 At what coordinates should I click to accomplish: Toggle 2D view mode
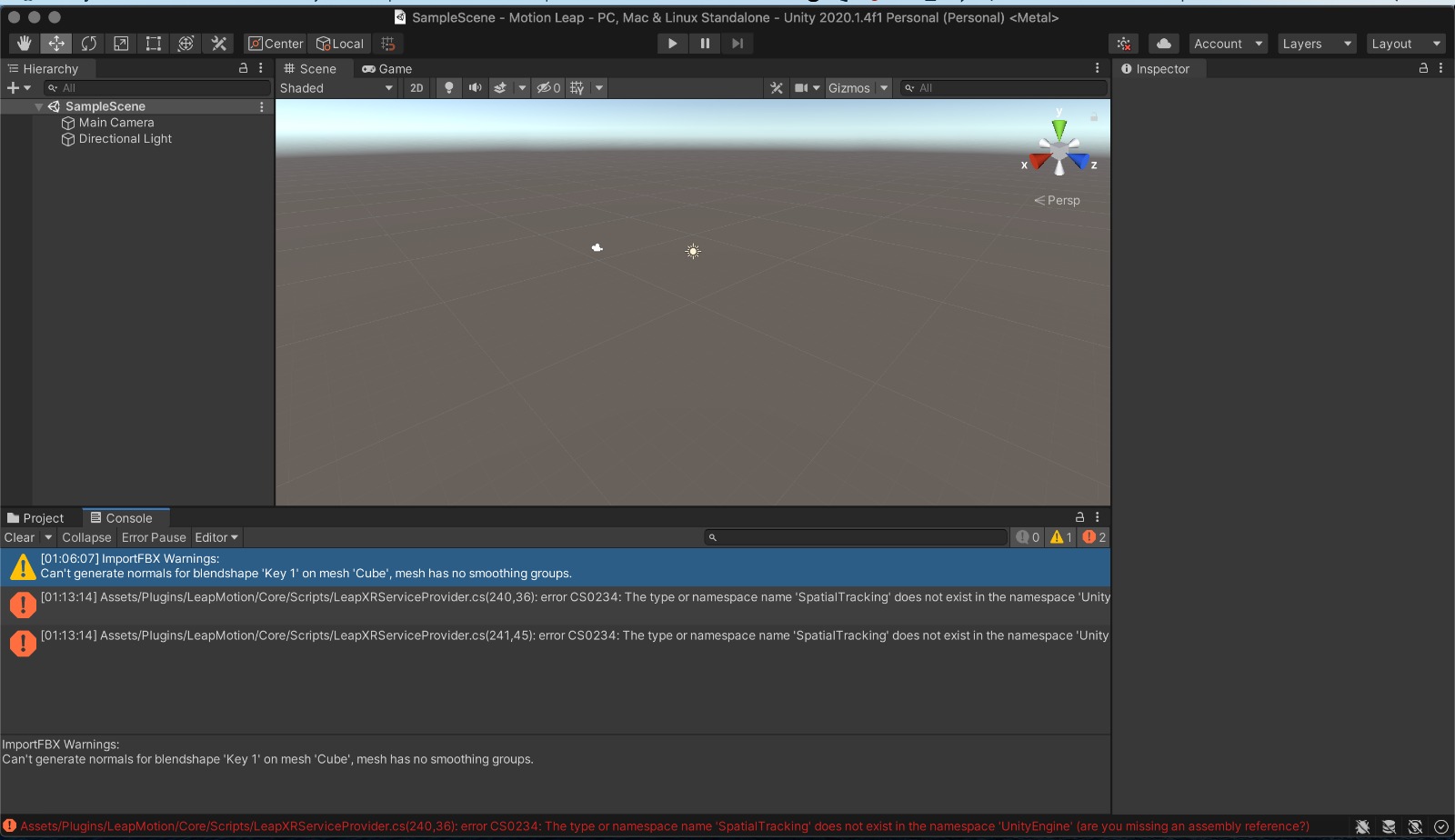(416, 88)
